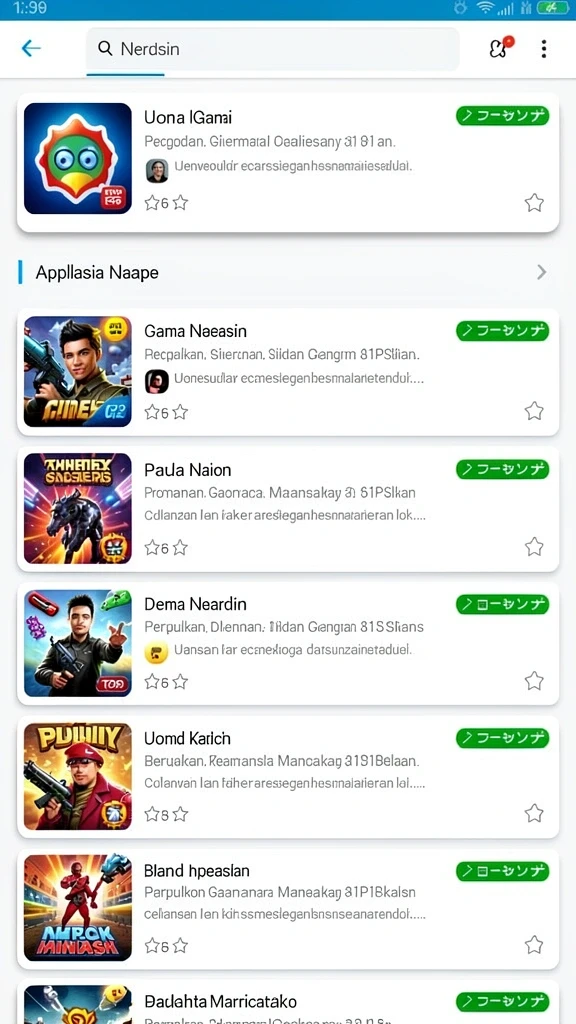The width and height of the screenshot is (576, 1024).
Task: Open the three-dot overflow menu
Action: [x=543, y=48]
